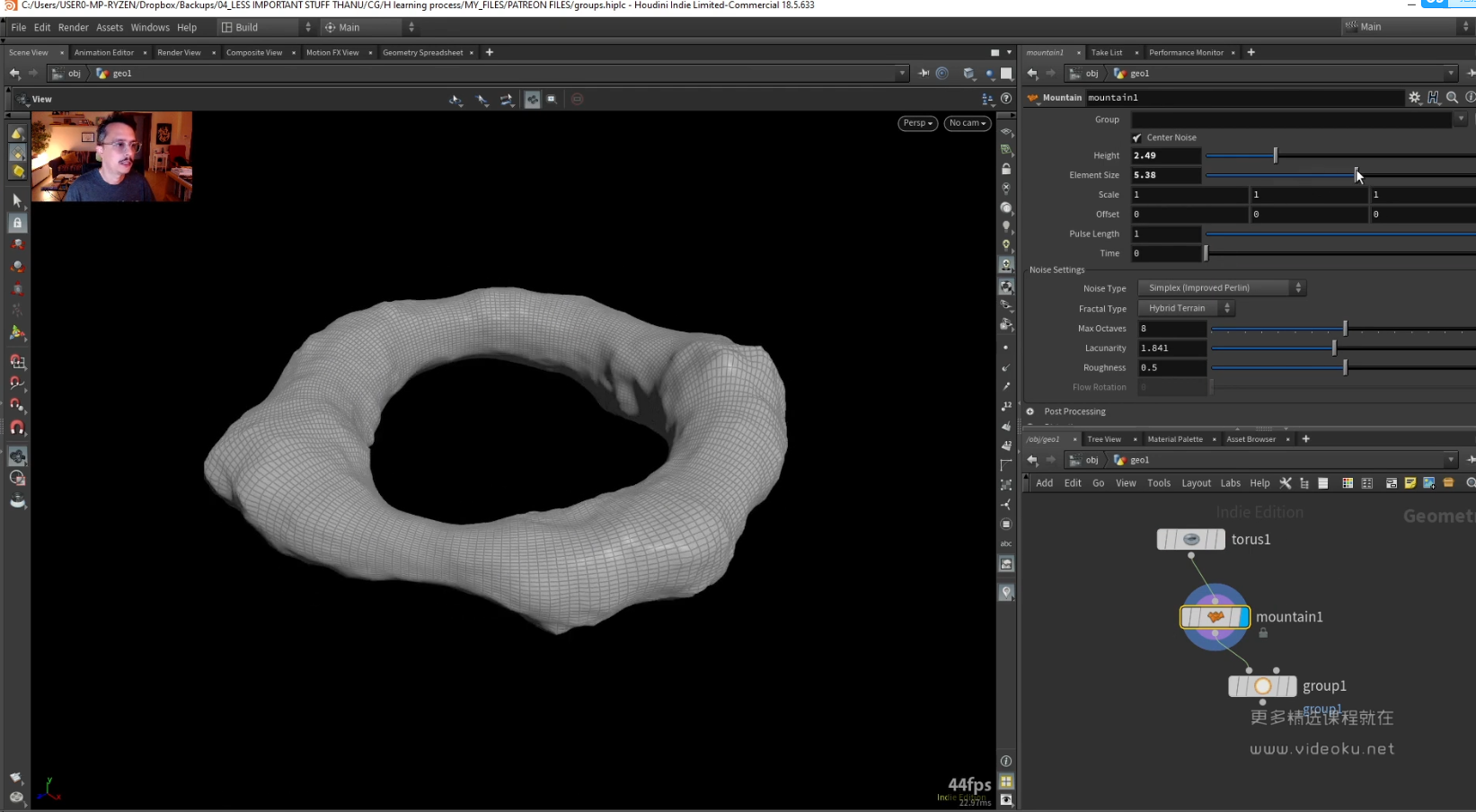Image resolution: width=1476 pixels, height=812 pixels.
Task: Toggle the display flag on mountain1 node
Action: point(1243,617)
